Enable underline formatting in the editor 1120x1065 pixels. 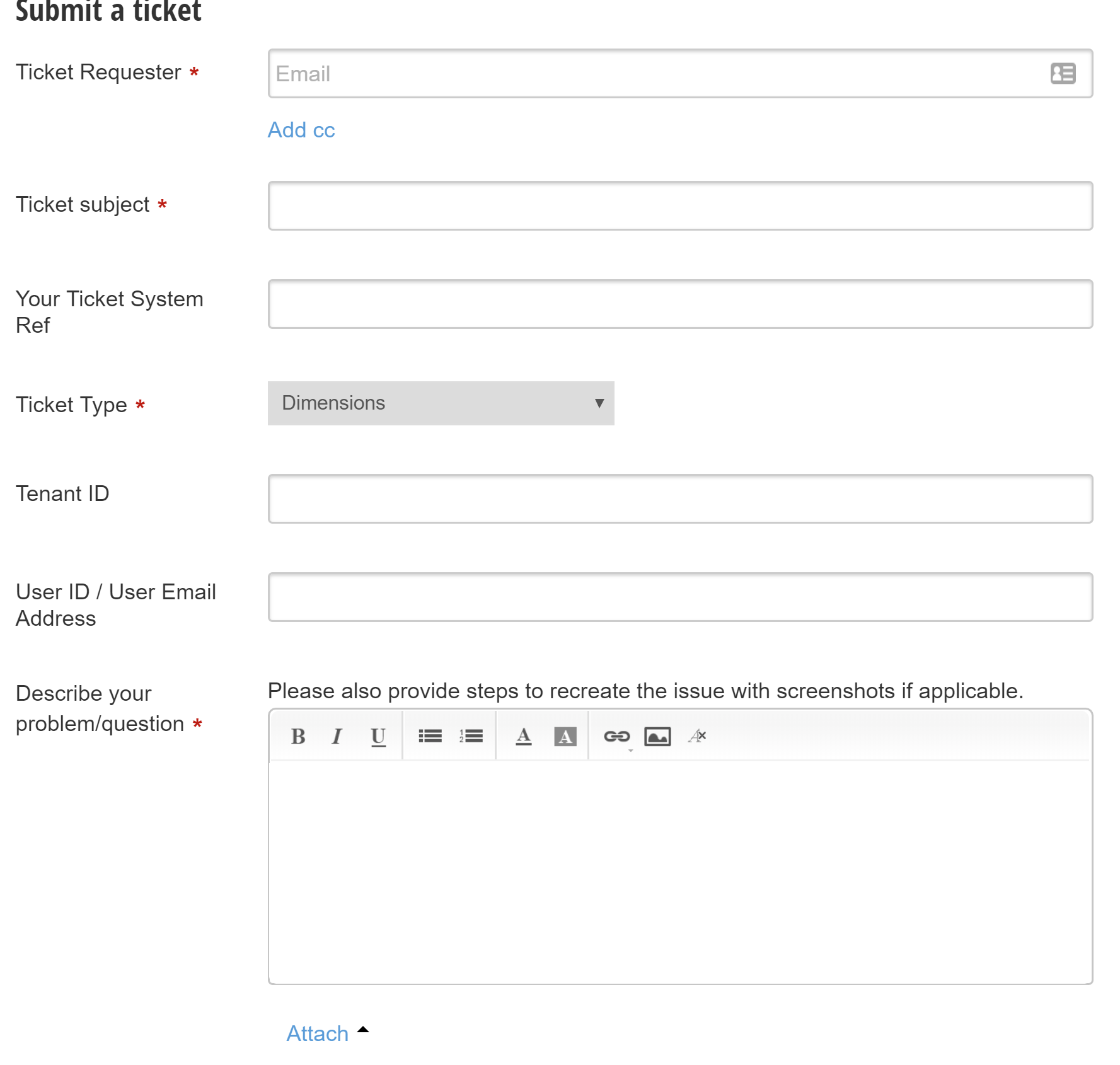(x=378, y=736)
